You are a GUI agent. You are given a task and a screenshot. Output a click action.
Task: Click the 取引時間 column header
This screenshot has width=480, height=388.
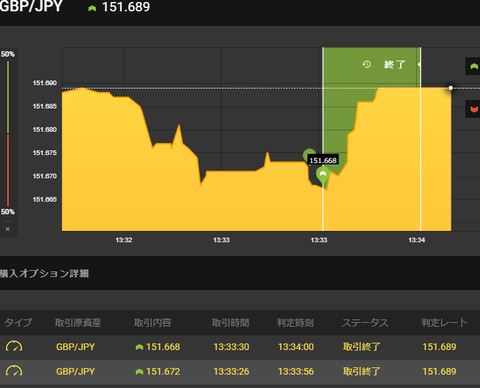[231, 323]
